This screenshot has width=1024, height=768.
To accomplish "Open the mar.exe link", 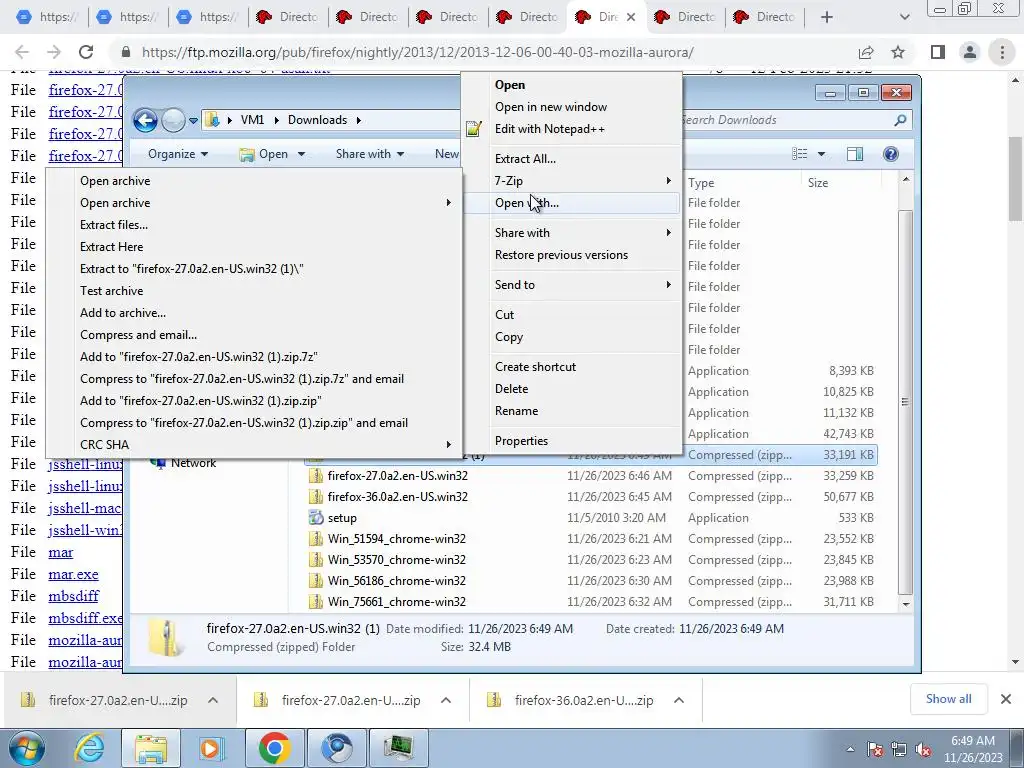I will pyautogui.click(x=73, y=574).
